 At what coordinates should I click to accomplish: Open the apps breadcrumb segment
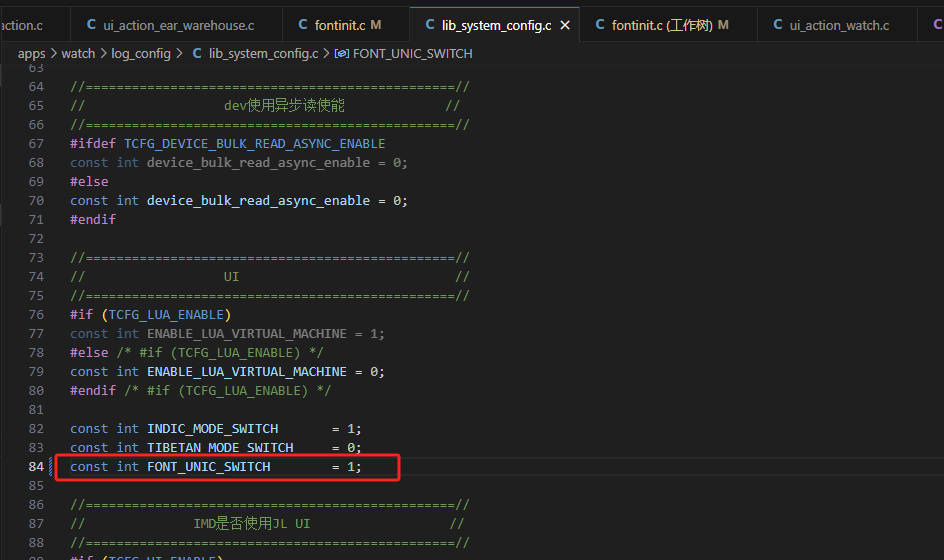point(31,54)
